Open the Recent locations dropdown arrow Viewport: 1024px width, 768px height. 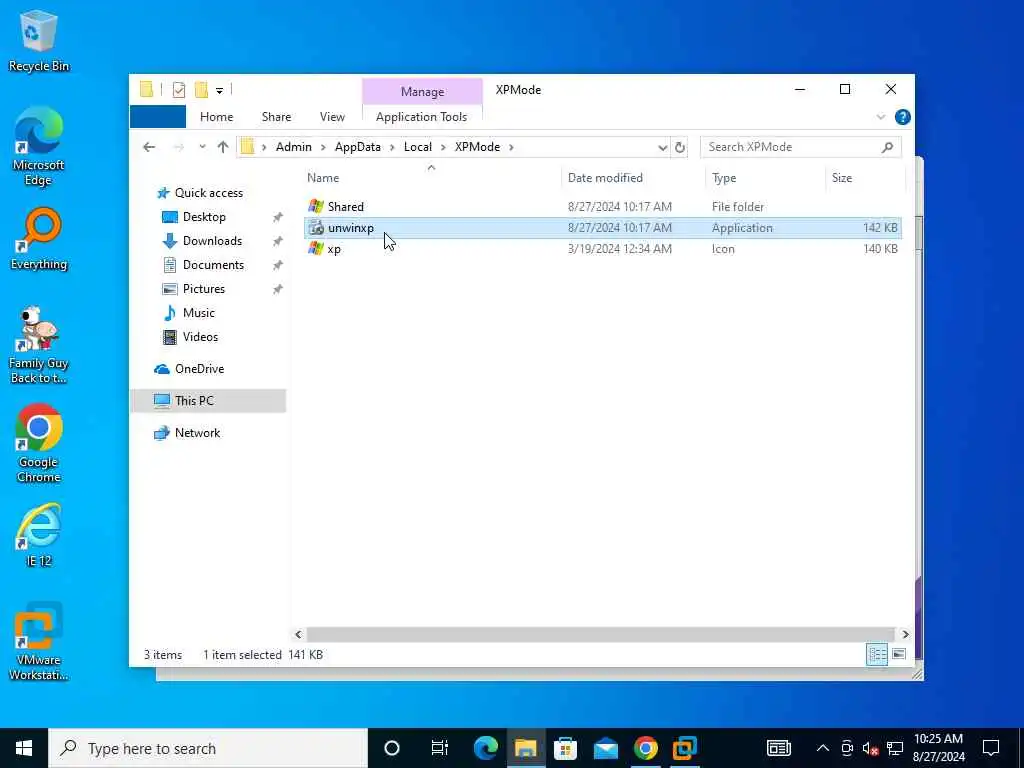point(202,147)
